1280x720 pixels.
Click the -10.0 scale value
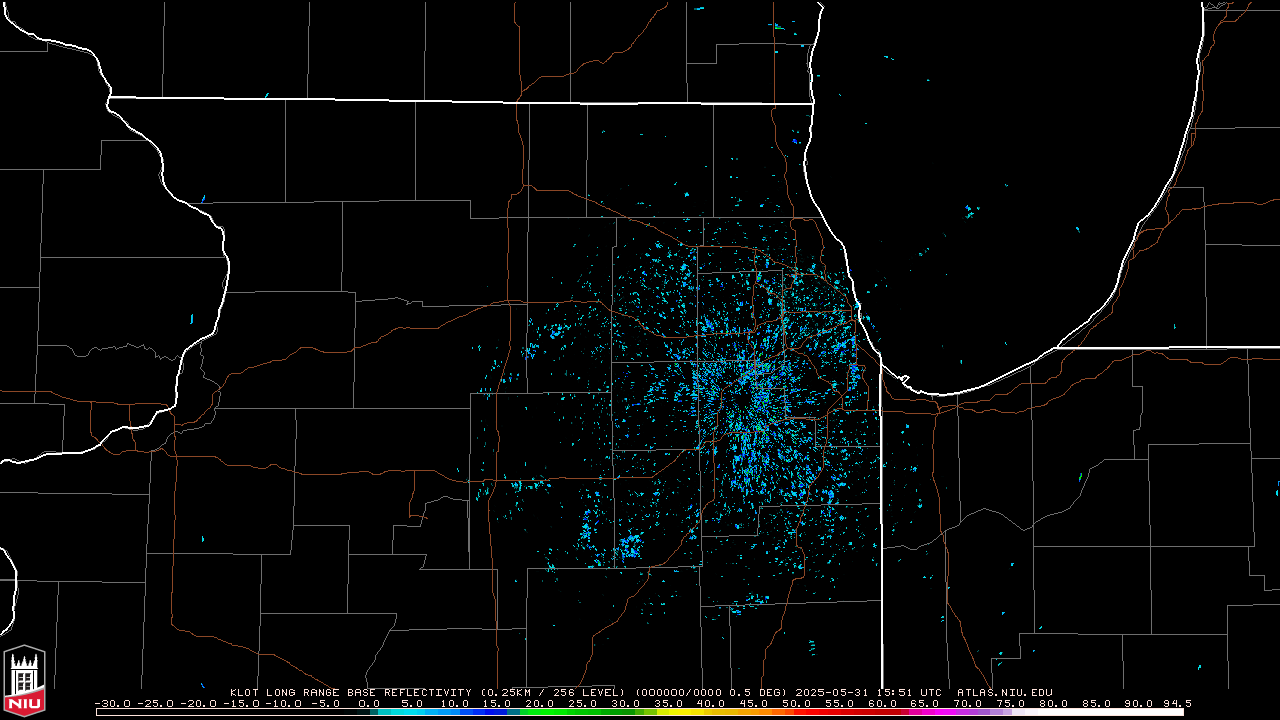coord(284,703)
